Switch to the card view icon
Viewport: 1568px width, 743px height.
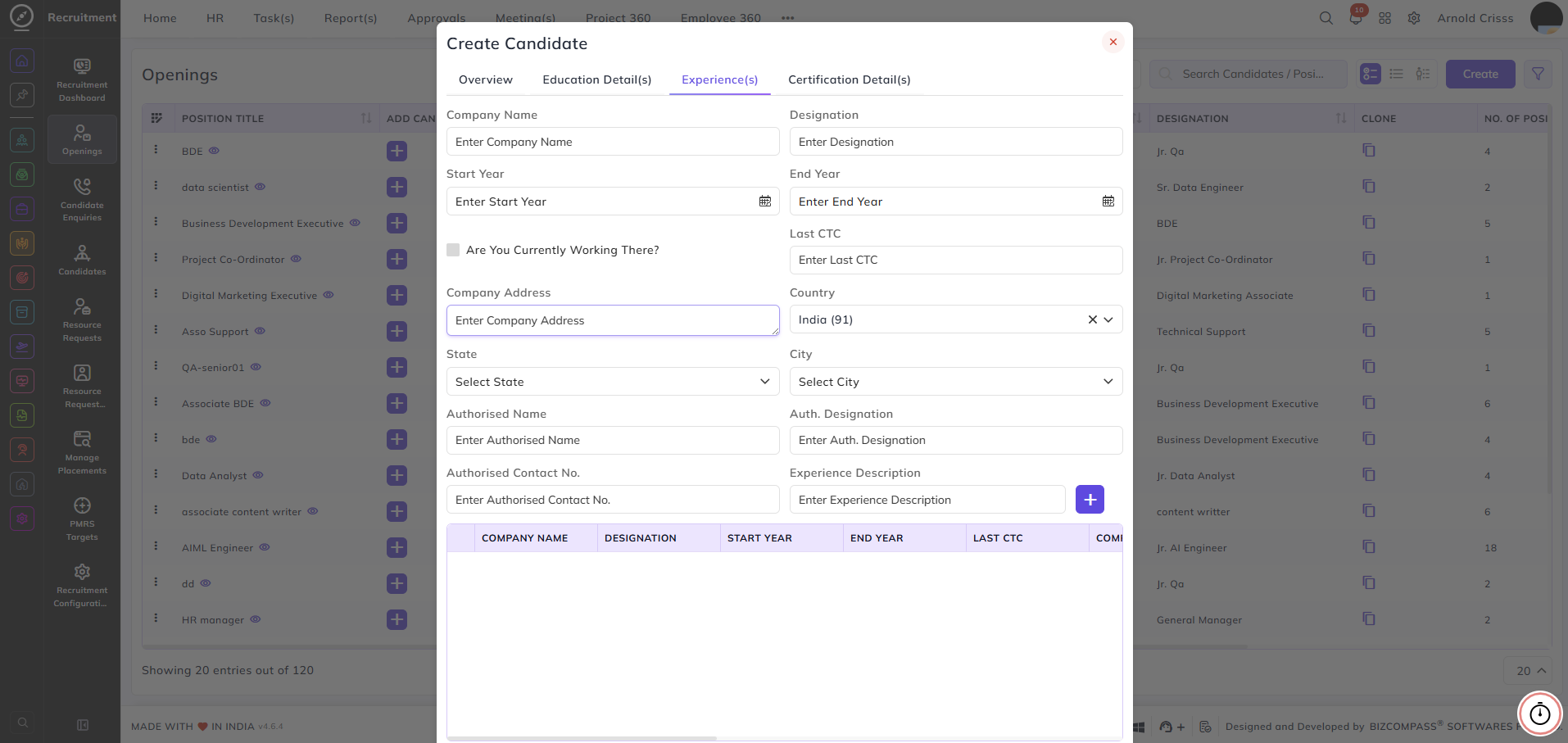pos(1371,74)
